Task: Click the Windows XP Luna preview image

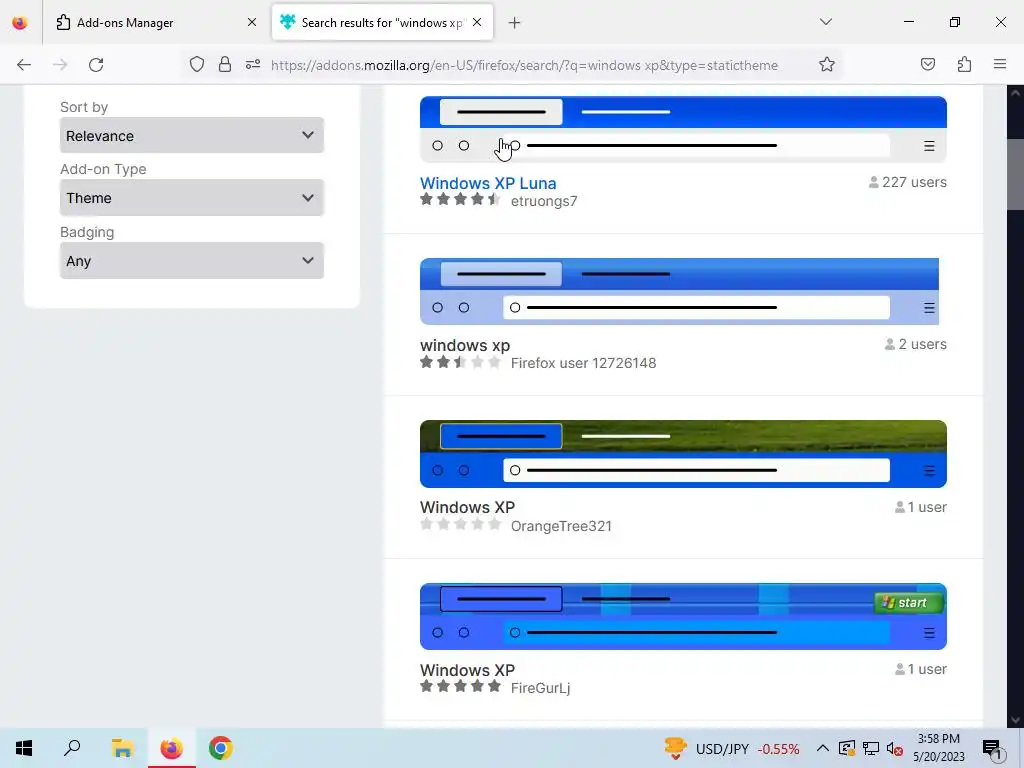Action: point(683,129)
